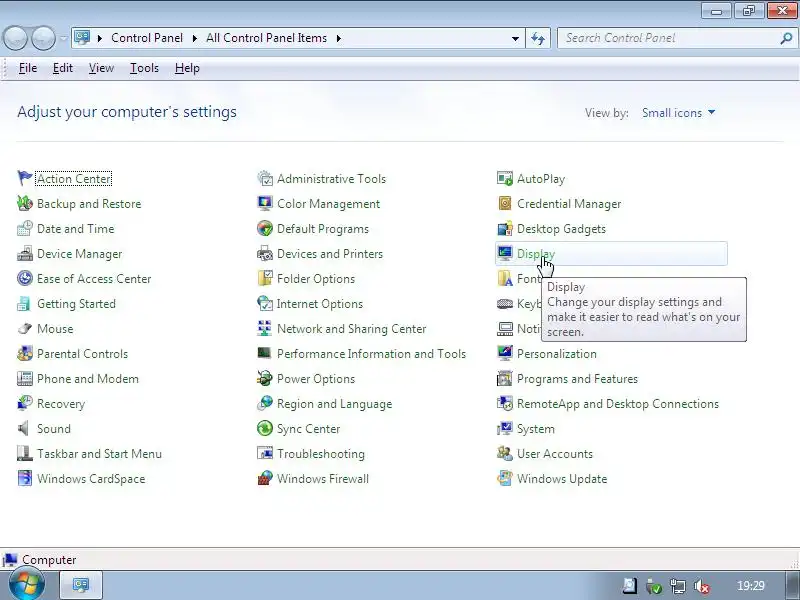The image size is (800, 600).
Task: Click the Folder Options icon
Action: point(265,278)
